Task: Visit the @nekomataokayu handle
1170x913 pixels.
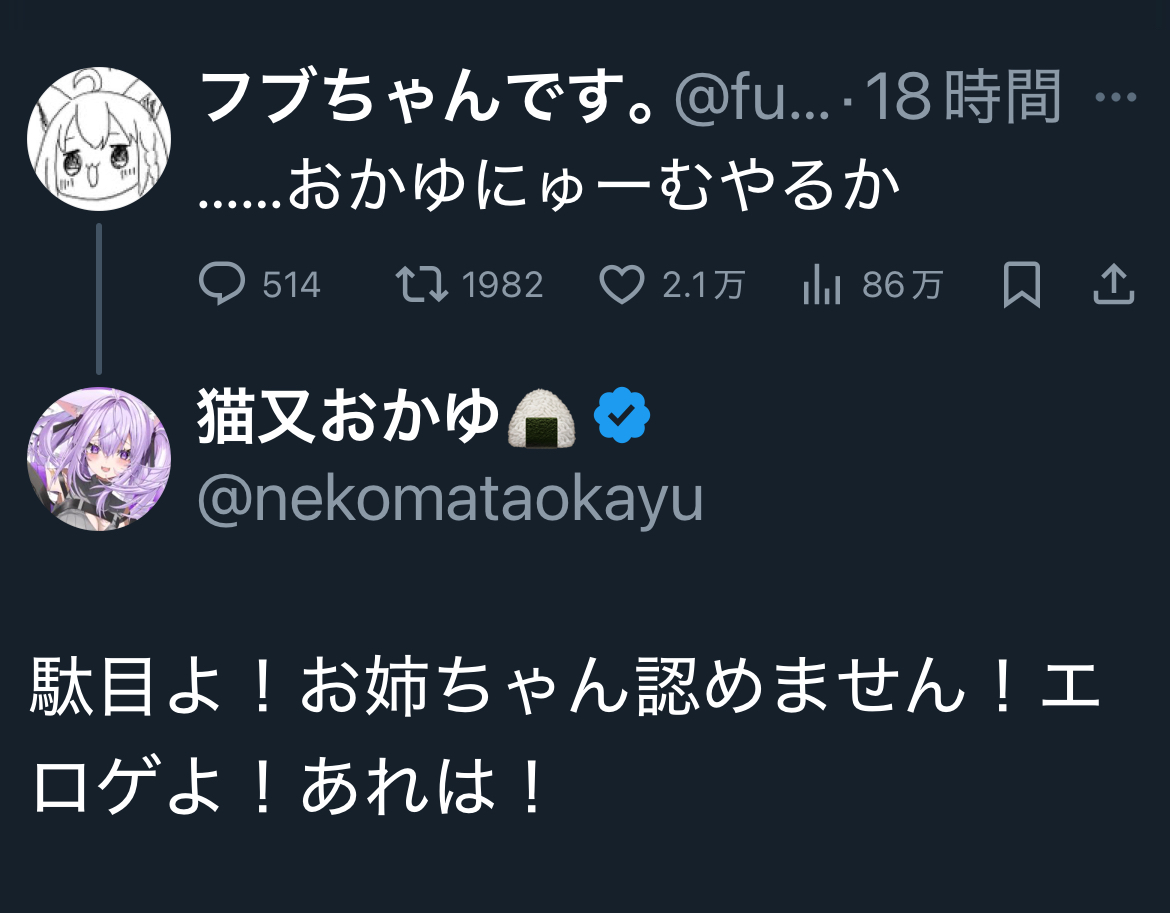Action: coord(451,500)
